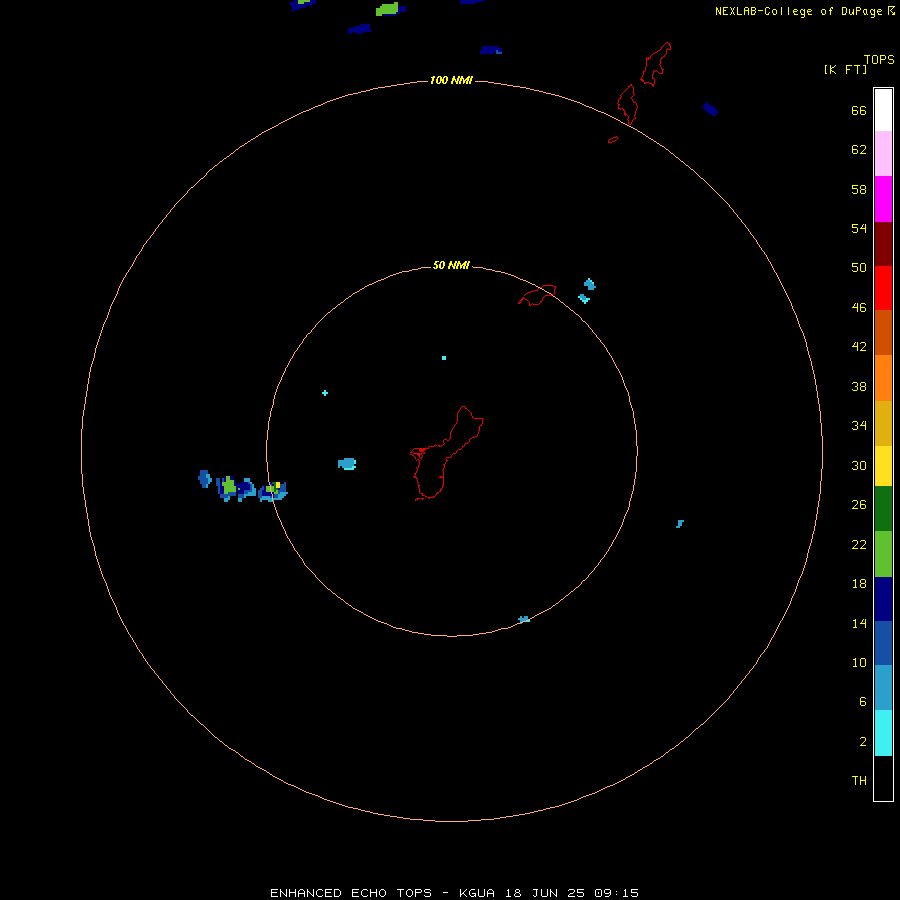Click the 14 legend value

[859, 623]
